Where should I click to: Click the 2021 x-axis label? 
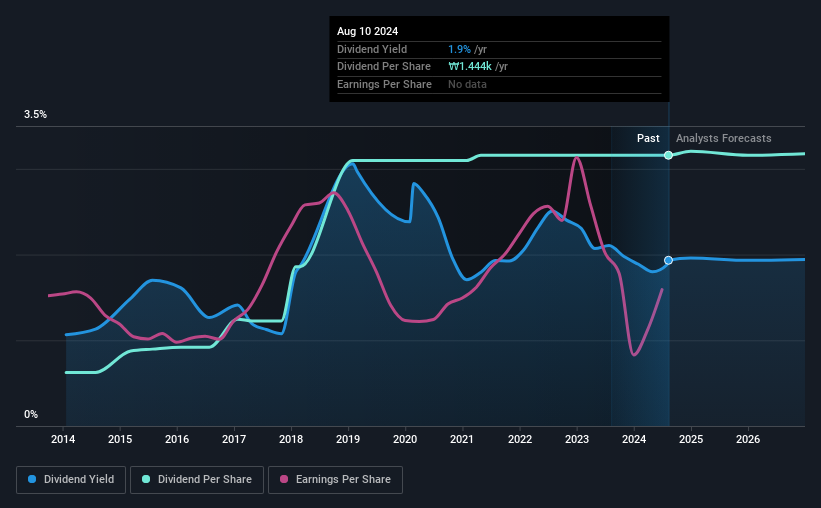pos(462,439)
